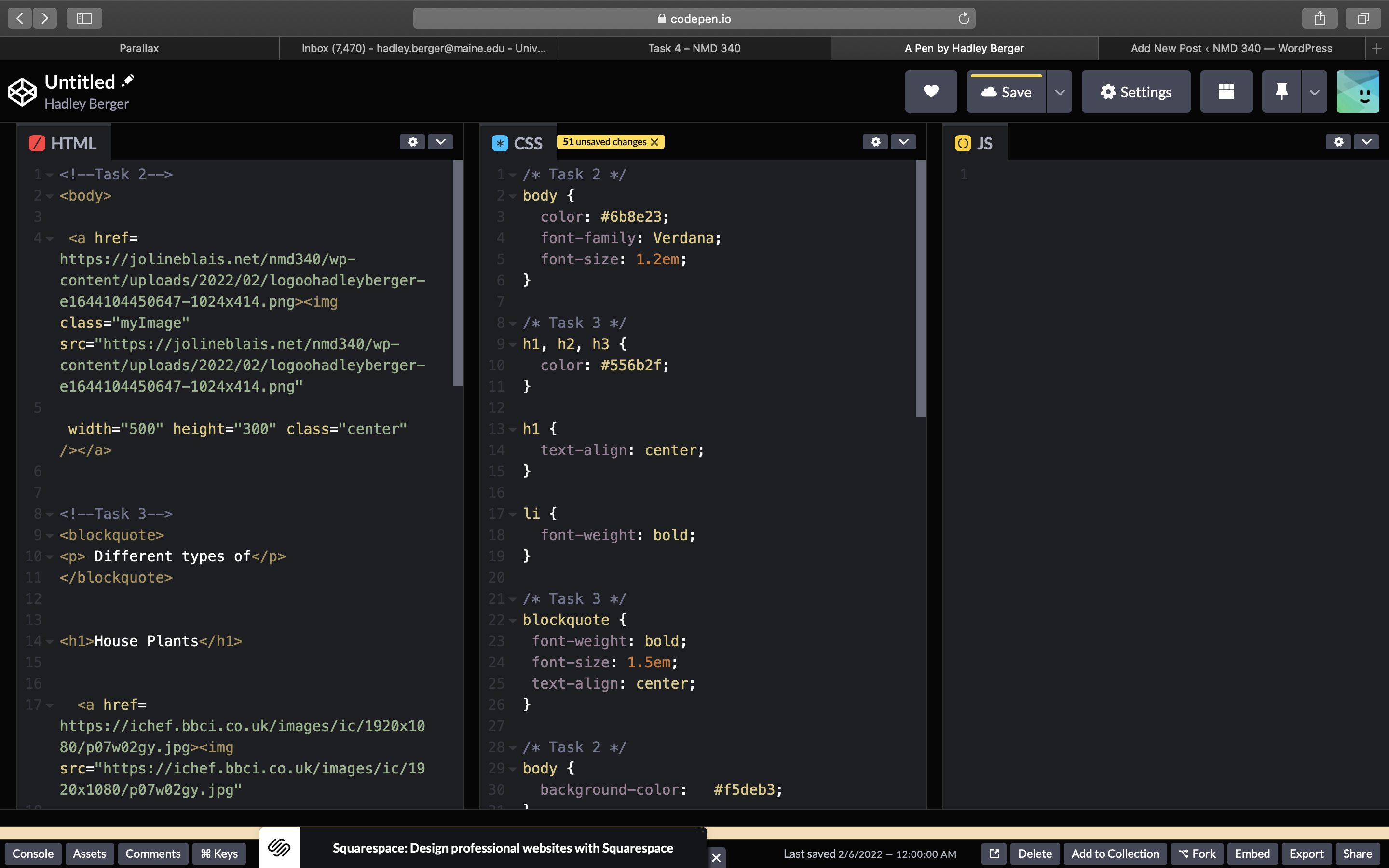Open JS editor settings gear
Viewport: 1389px width, 868px height.
[x=1338, y=142]
